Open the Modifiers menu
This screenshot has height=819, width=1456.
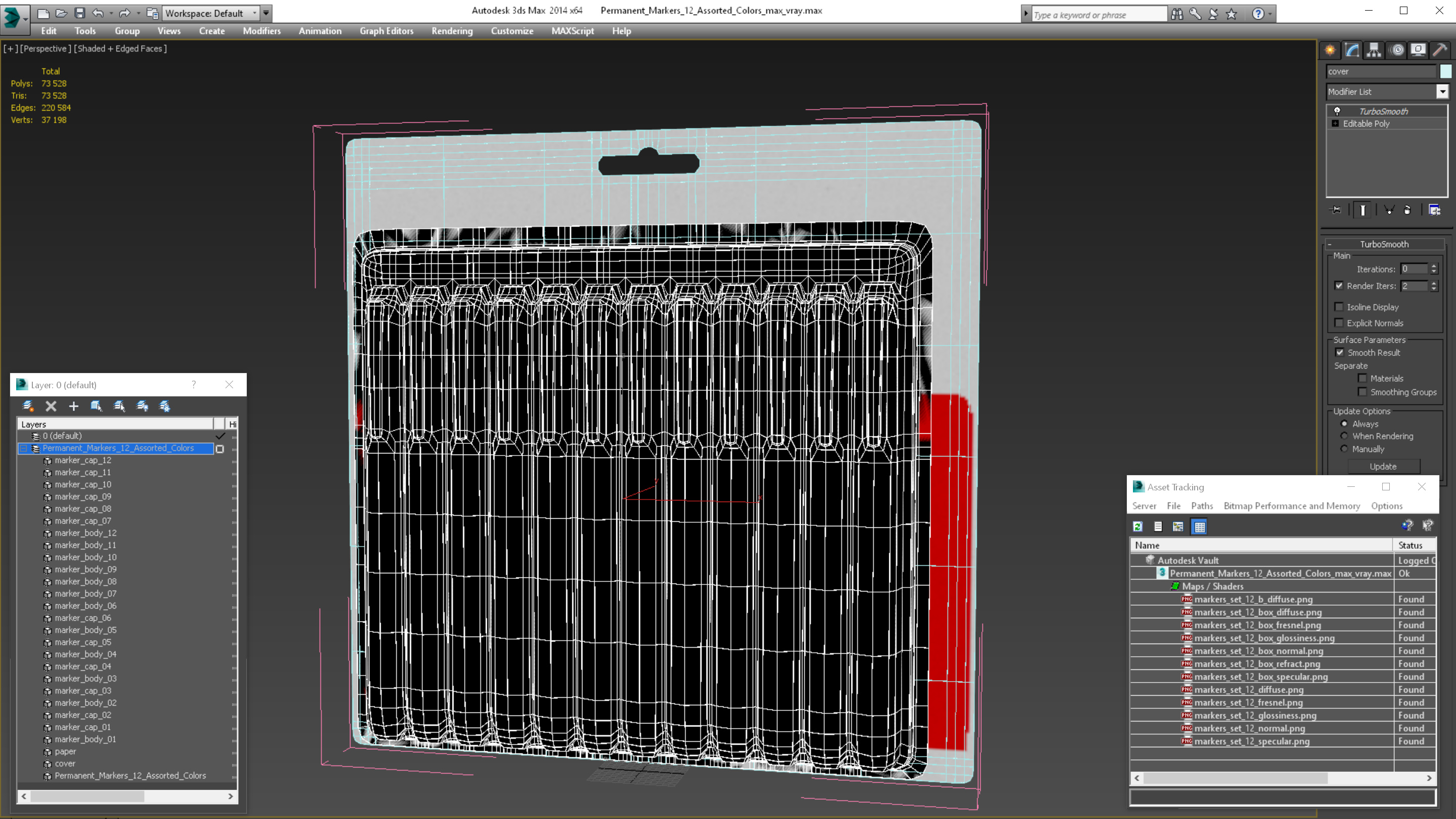(x=262, y=31)
